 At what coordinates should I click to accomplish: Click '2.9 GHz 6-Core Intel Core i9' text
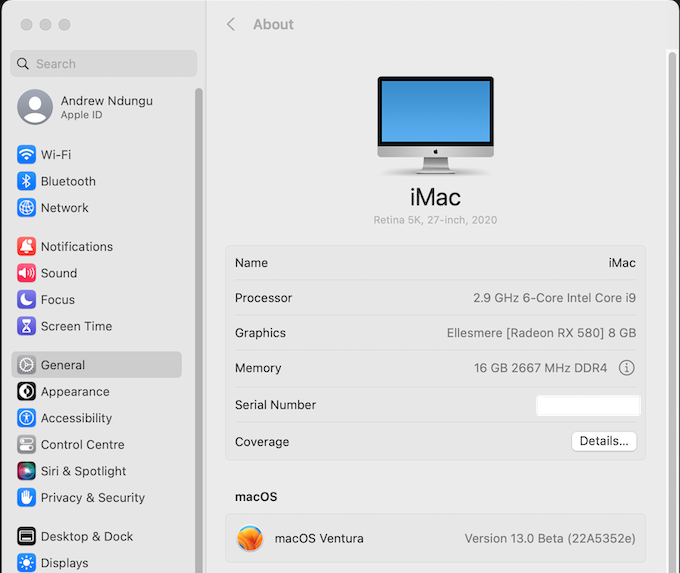pos(554,298)
